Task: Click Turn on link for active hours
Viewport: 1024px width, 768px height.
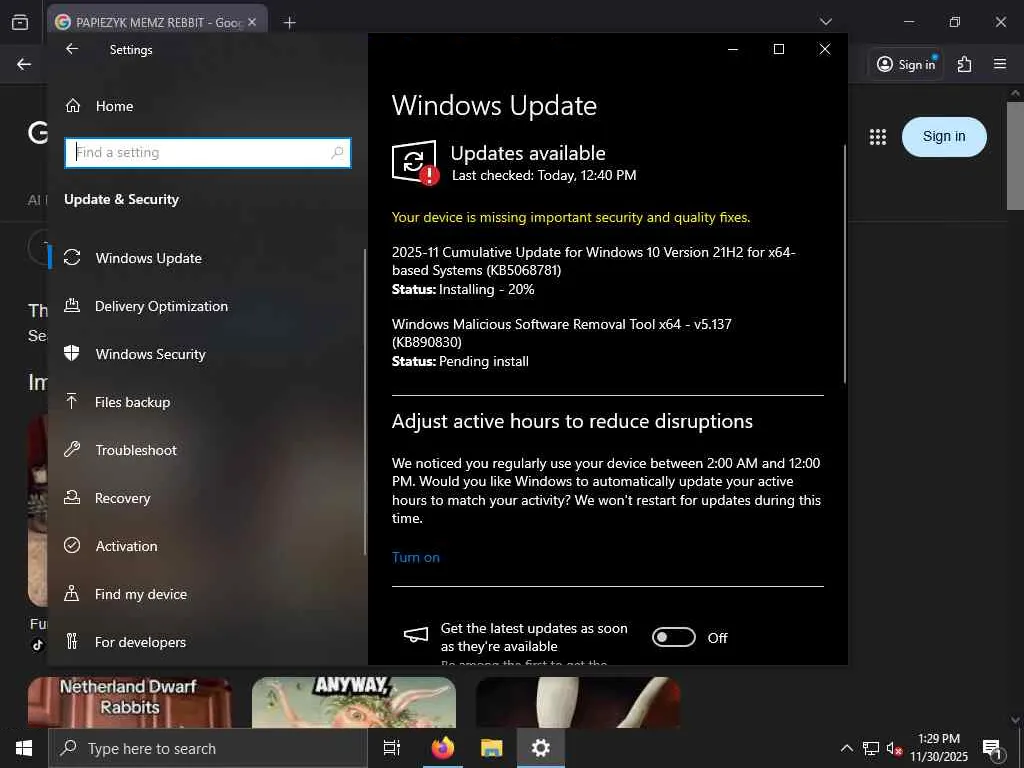Action: (x=416, y=558)
